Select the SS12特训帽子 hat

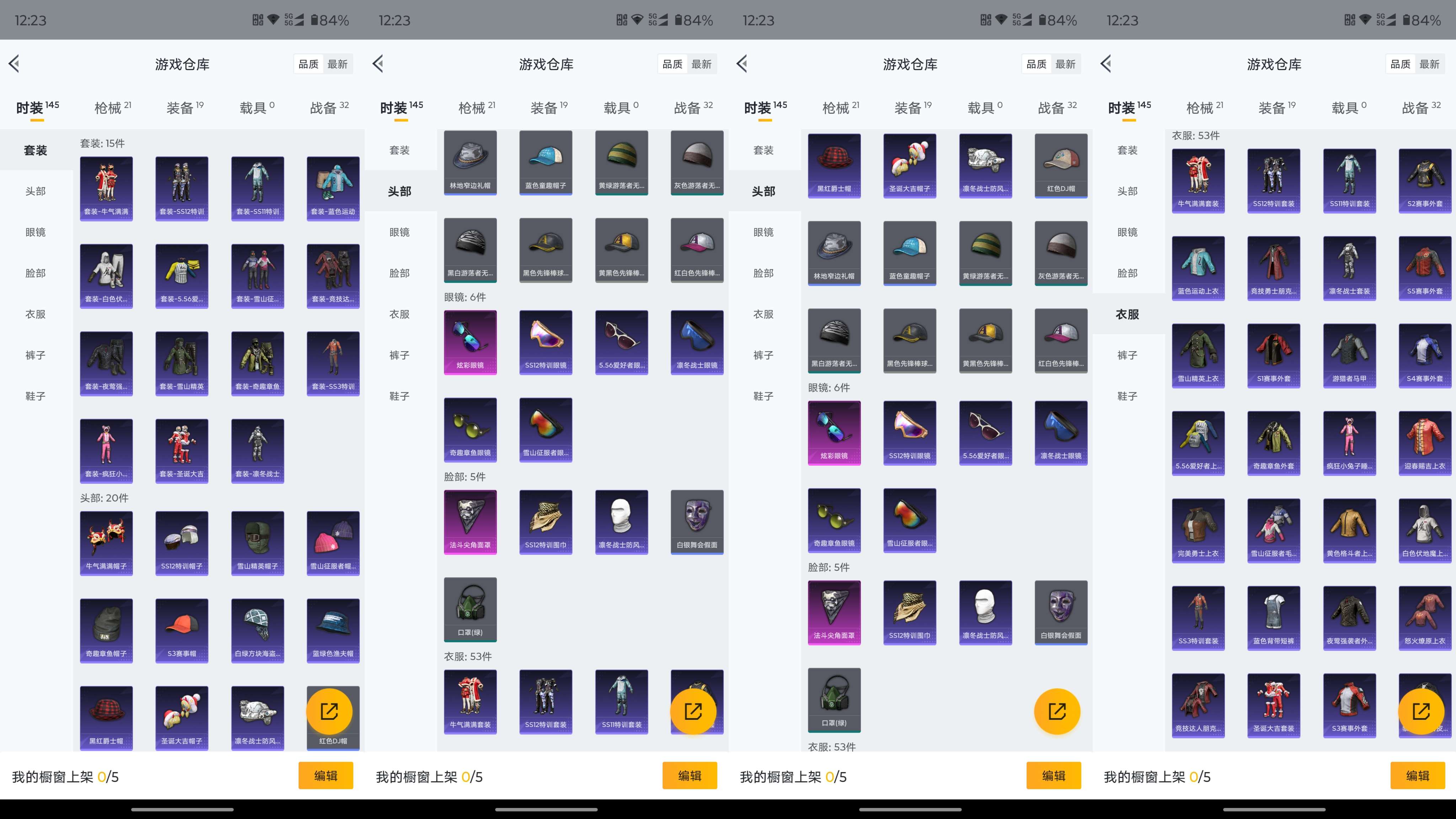point(182,543)
